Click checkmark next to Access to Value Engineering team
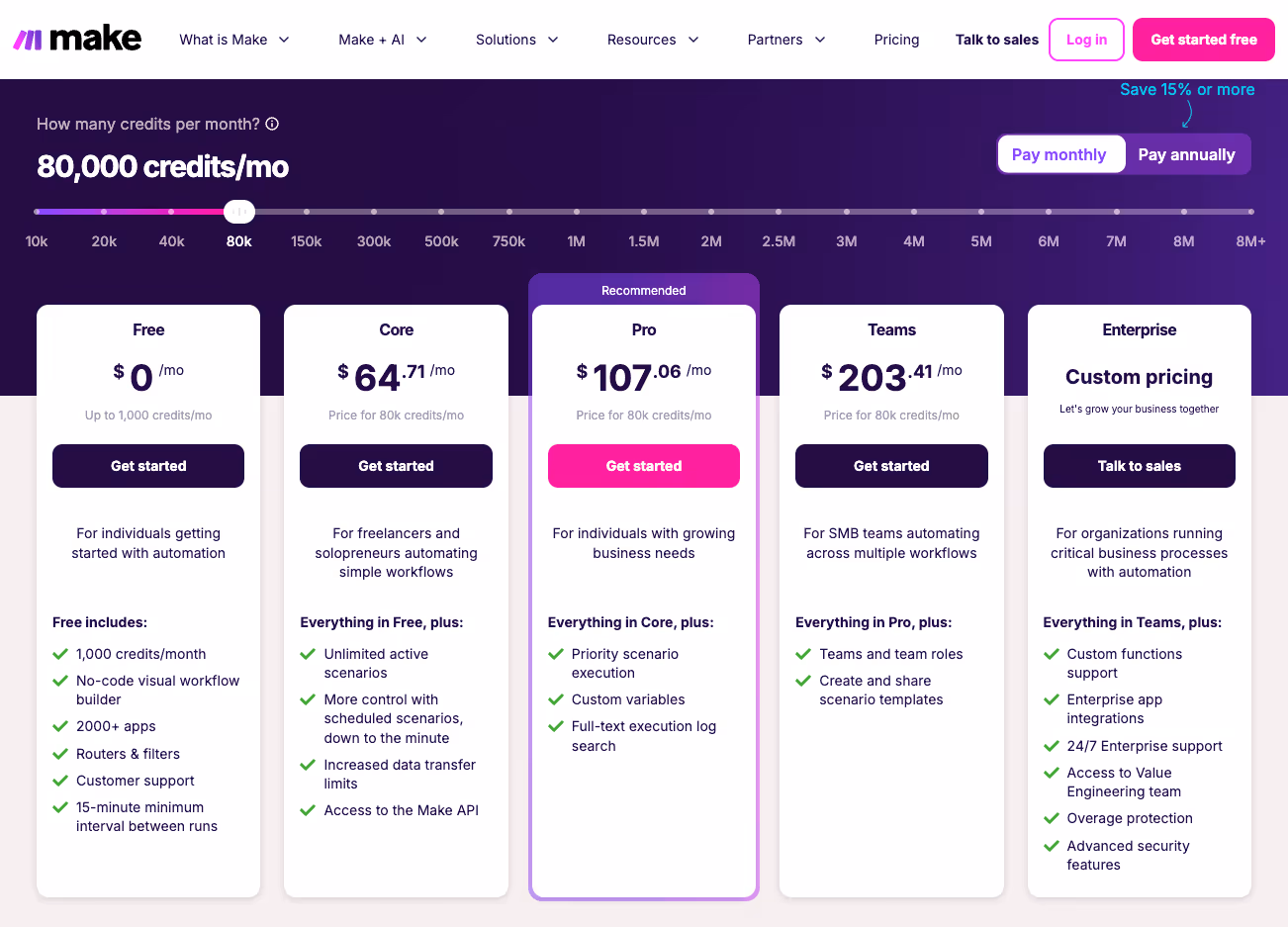 pos(1052,773)
